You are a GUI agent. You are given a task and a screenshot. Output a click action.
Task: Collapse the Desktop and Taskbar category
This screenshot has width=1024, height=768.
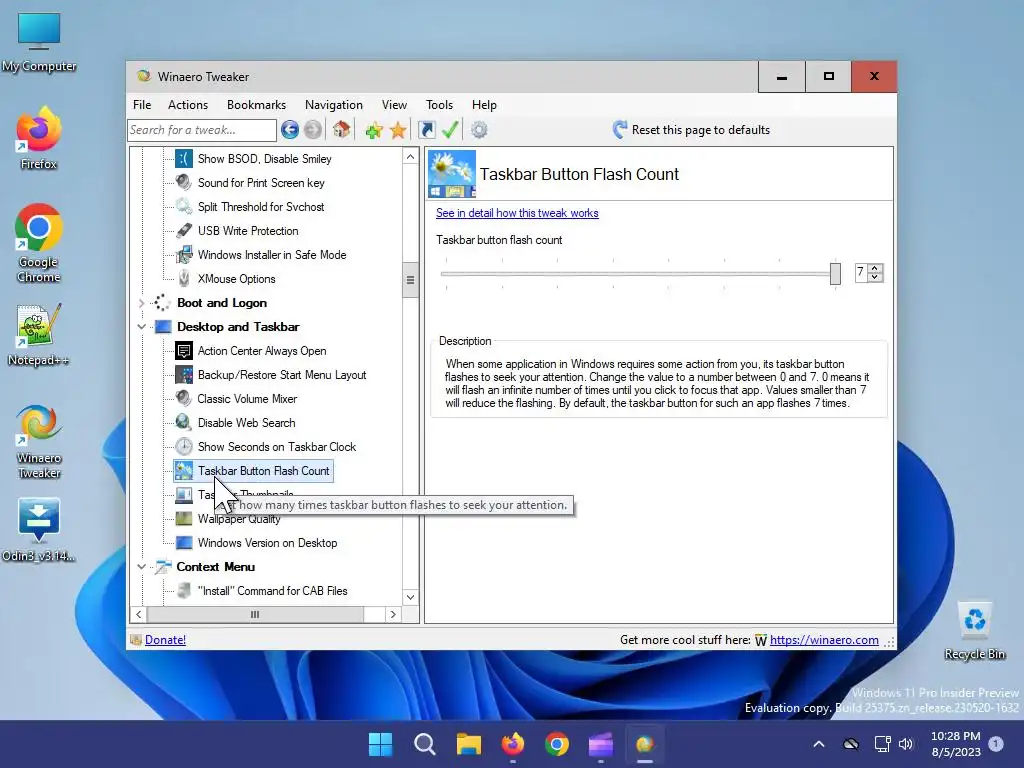coord(142,327)
